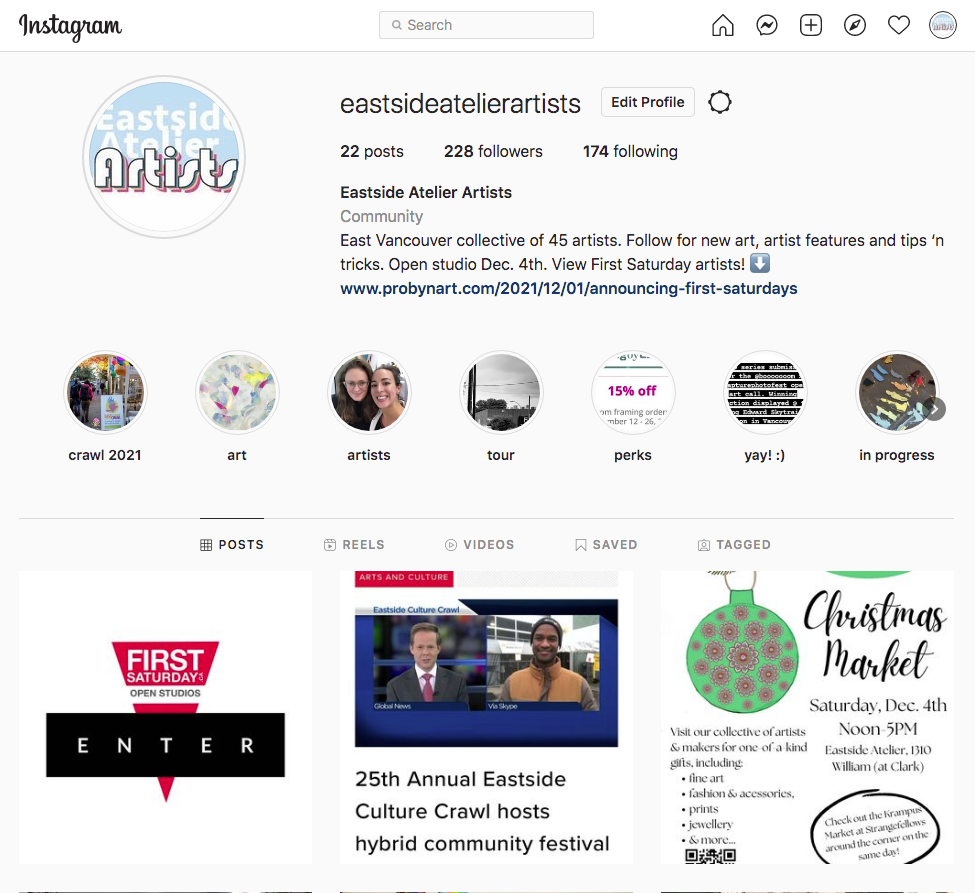This screenshot has height=893, width=975.
Task: Click into the Search field
Action: pos(486,25)
